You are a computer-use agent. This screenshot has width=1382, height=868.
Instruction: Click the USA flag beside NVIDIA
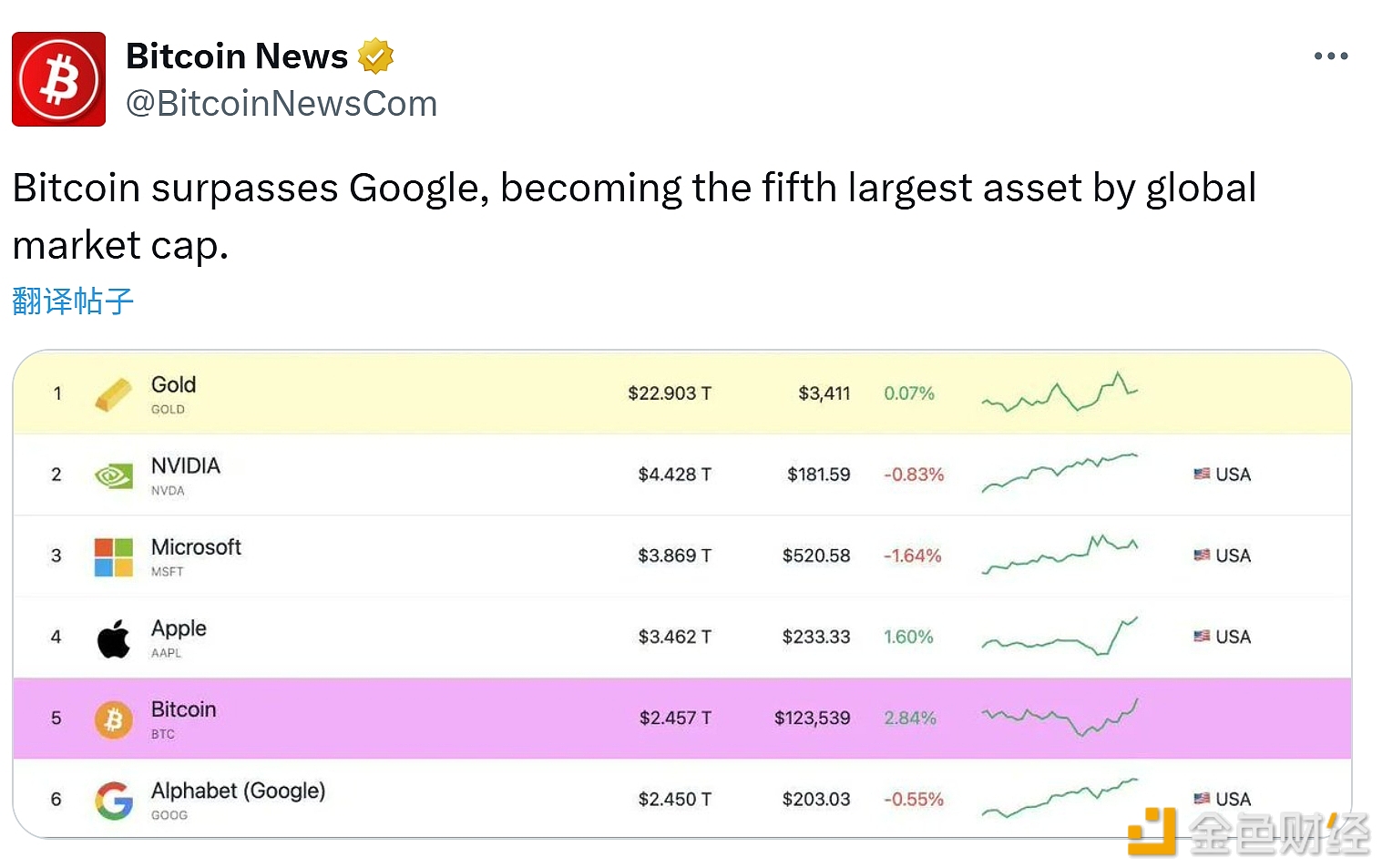pyautogui.click(x=1203, y=475)
